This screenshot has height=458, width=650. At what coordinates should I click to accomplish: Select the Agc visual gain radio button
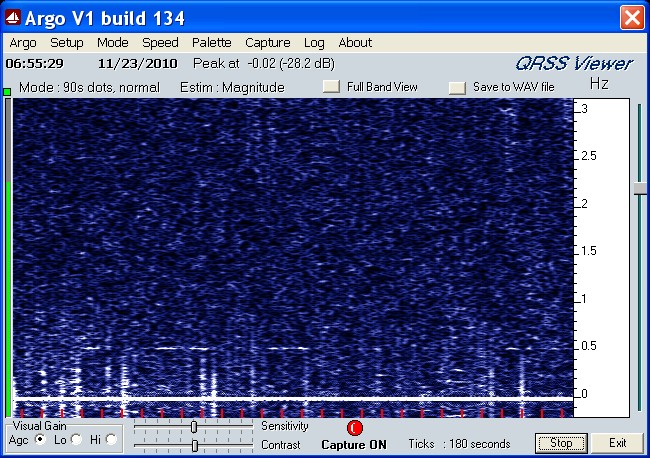[x=41, y=440]
